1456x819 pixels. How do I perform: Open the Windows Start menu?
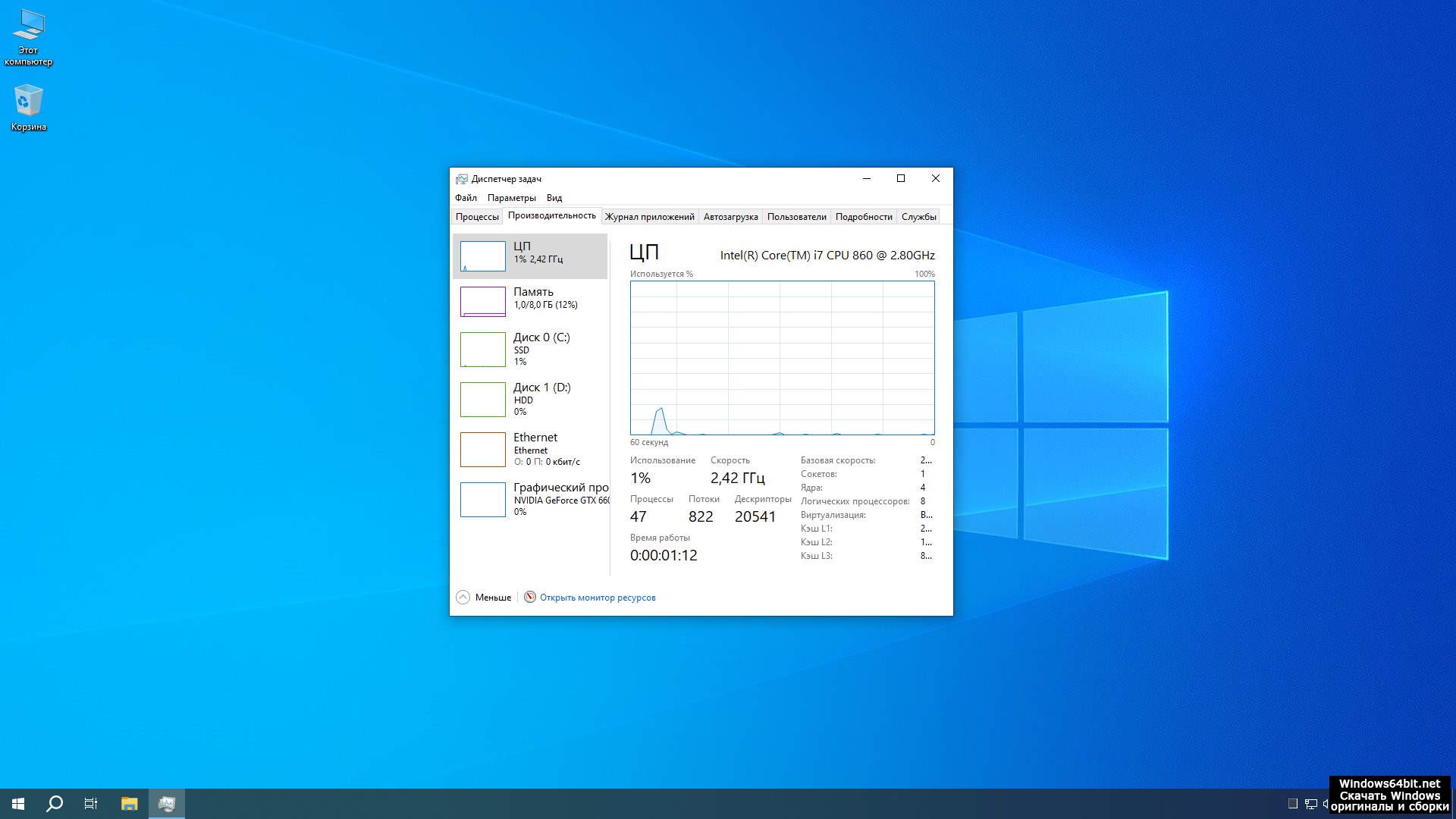[18, 804]
